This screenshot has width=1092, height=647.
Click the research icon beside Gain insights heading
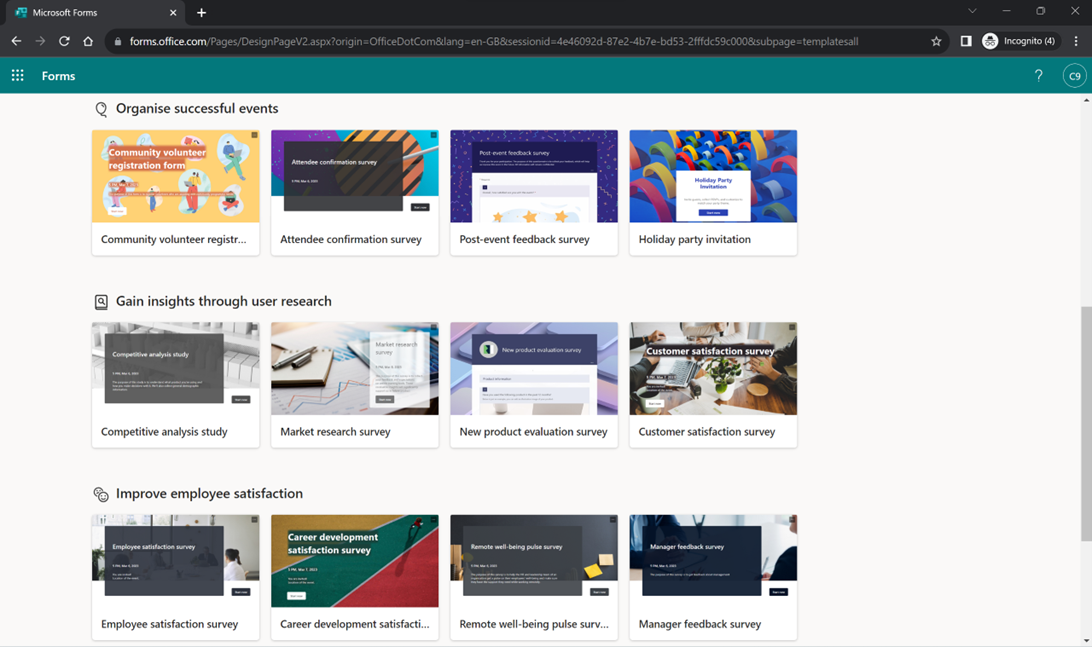point(100,301)
